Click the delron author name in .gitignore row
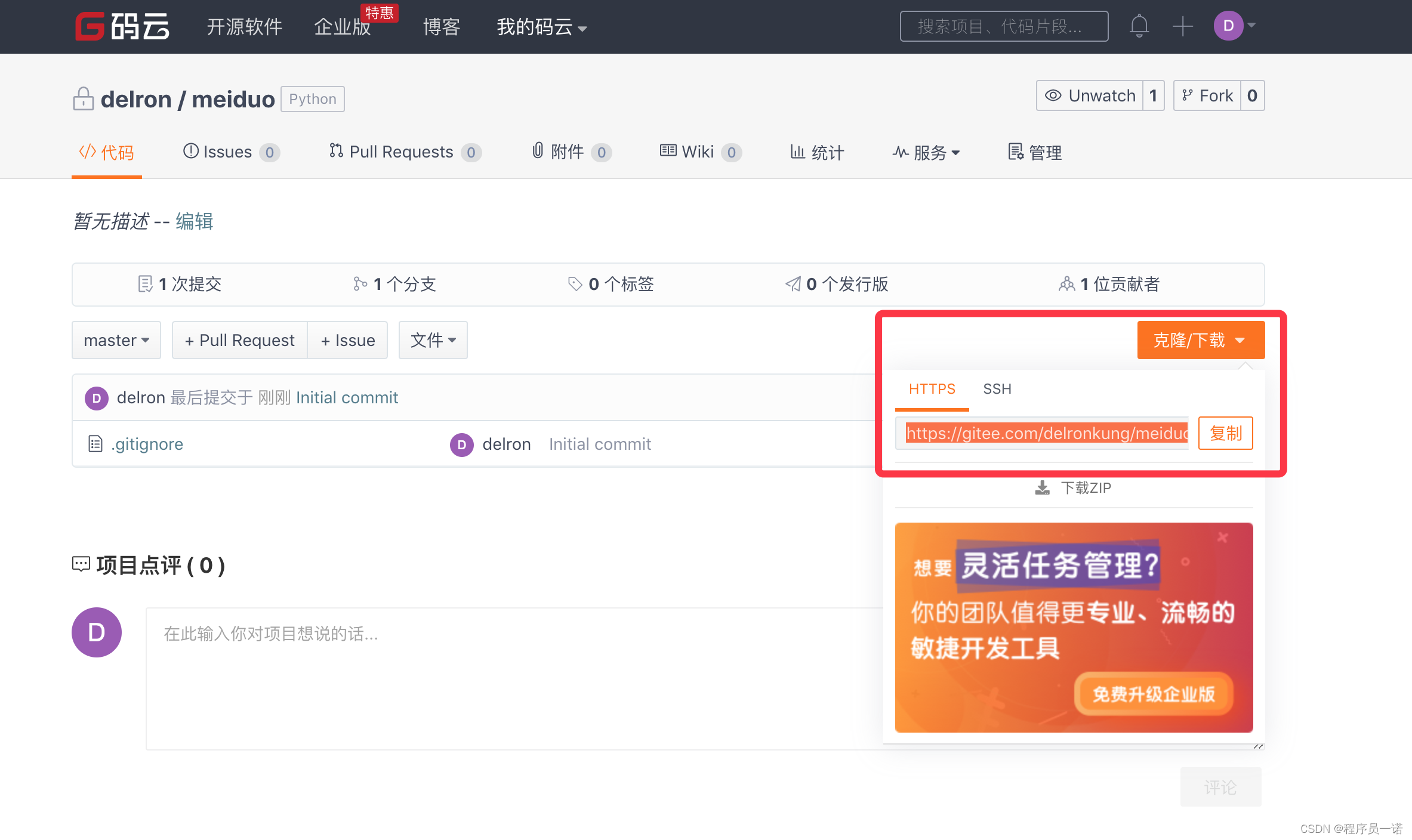 point(507,444)
